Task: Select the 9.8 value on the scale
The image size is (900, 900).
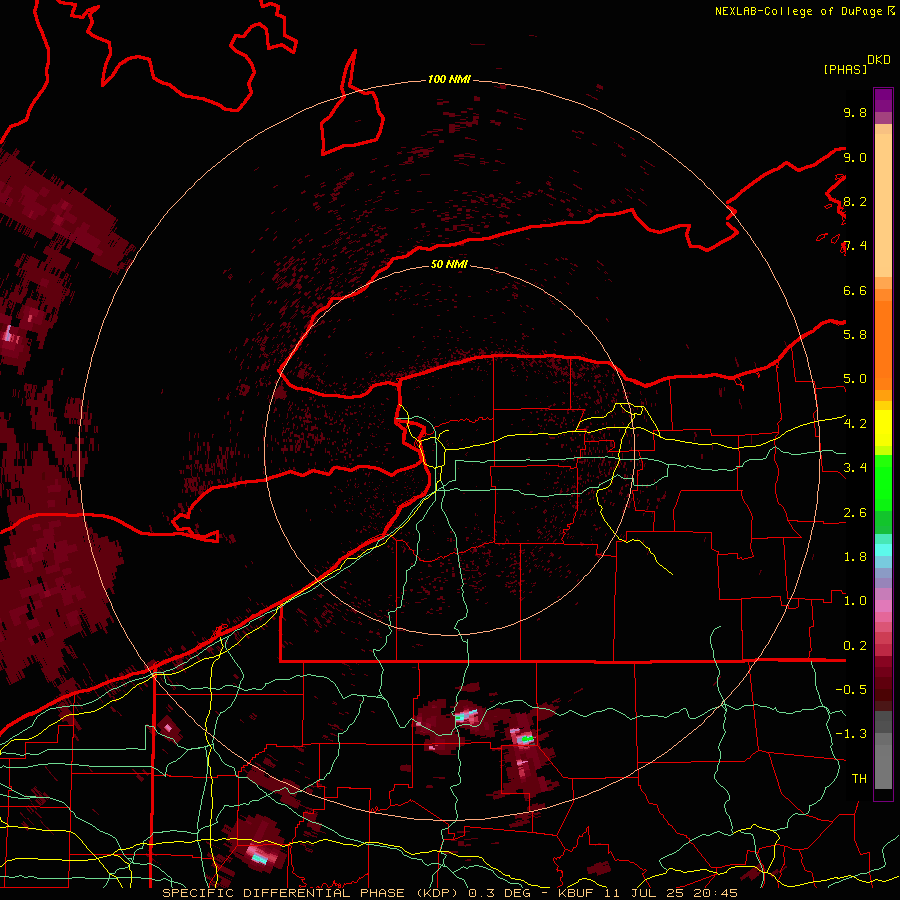Action: tap(855, 112)
